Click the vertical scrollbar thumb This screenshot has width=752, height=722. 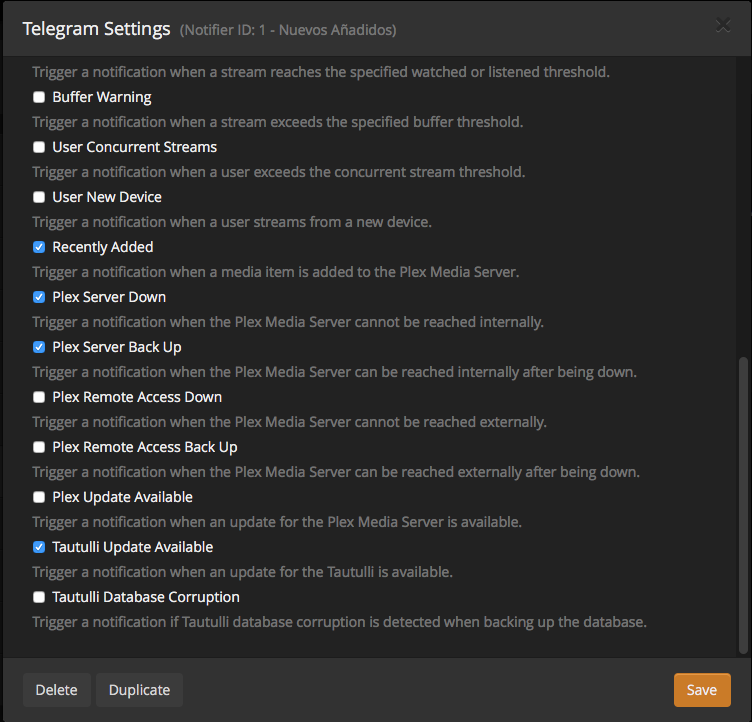[741, 500]
